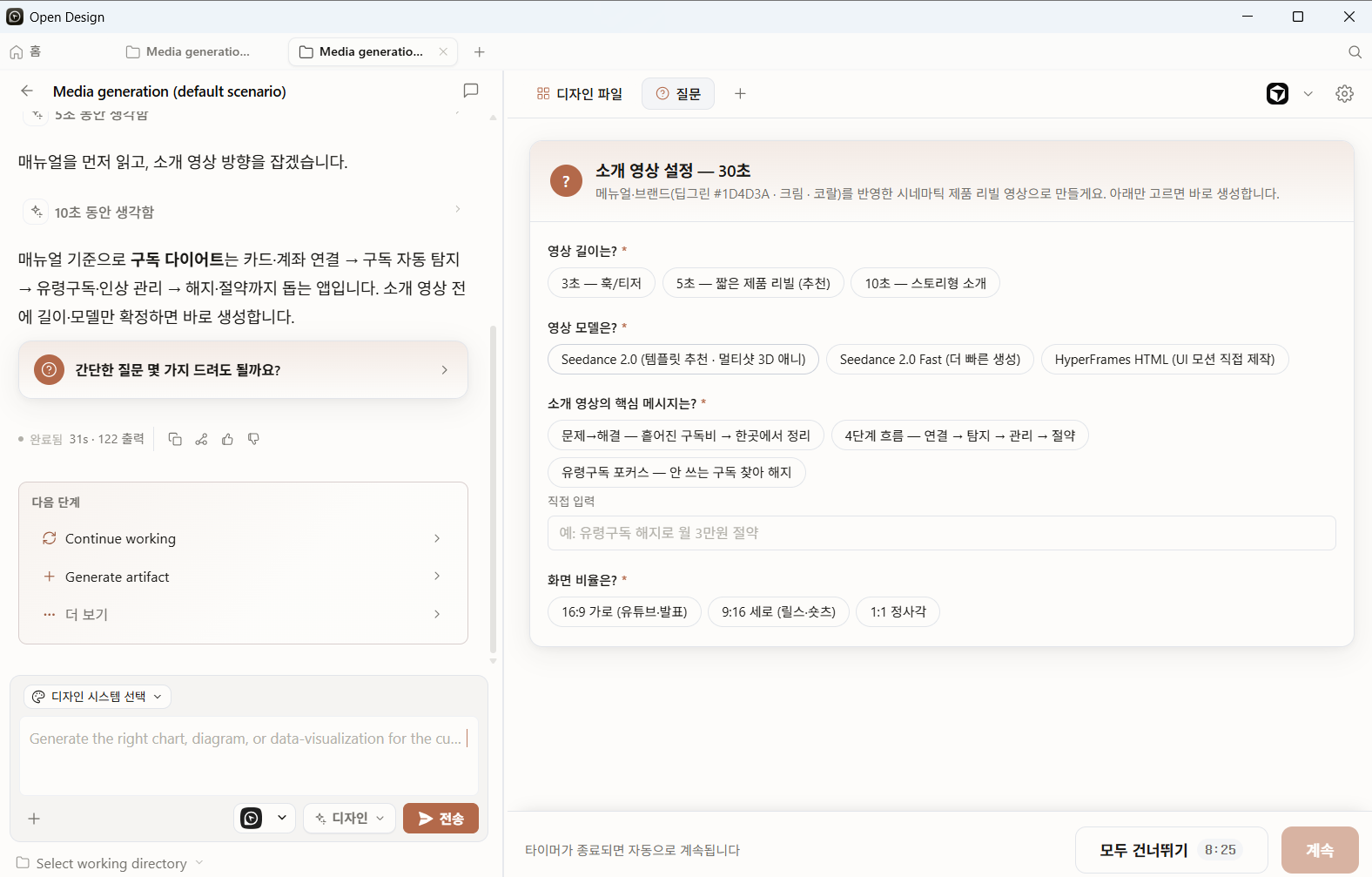Copy the response with the copy icon
1372x877 pixels.
coord(175,439)
